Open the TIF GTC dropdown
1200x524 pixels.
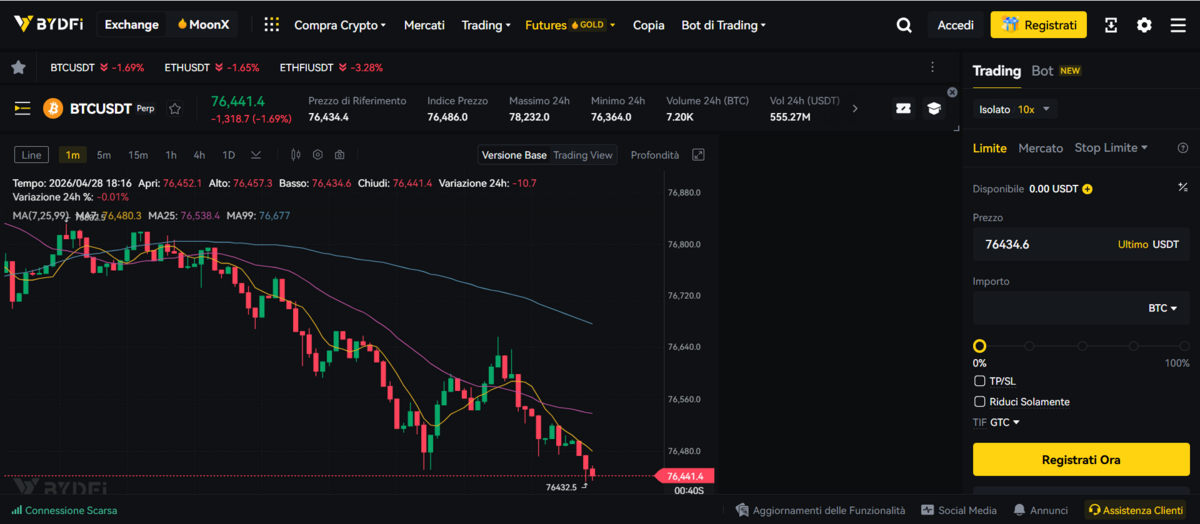coord(1004,423)
